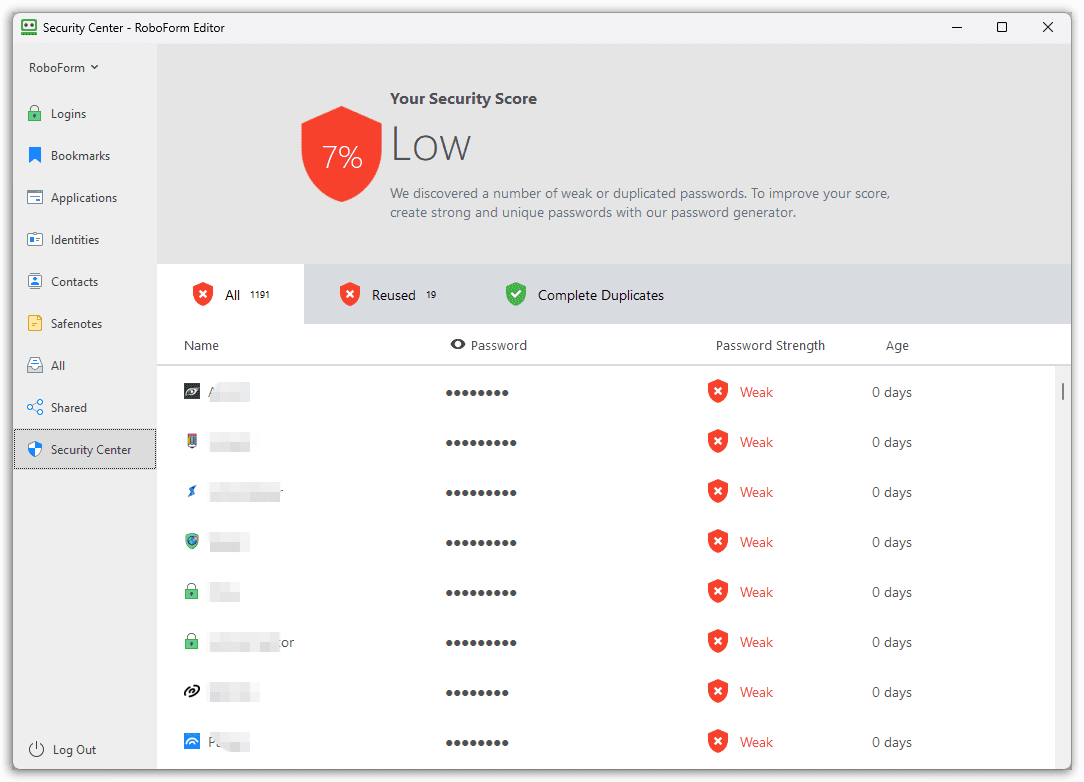Toggle password visibility with the eye icon
The image size is (1084, 782).
click(x=458, y=344)
